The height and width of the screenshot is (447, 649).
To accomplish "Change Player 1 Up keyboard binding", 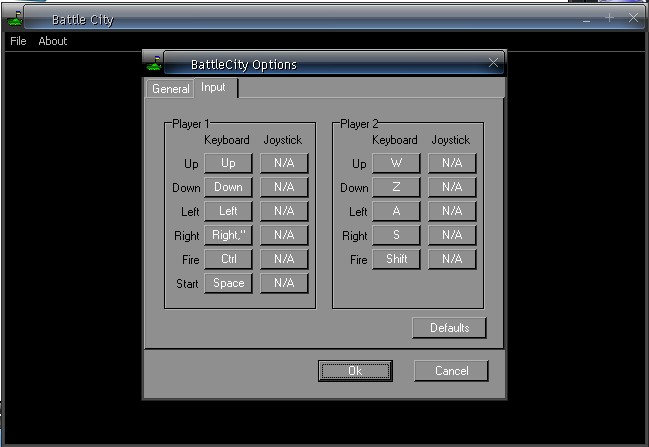I will 228,163.
